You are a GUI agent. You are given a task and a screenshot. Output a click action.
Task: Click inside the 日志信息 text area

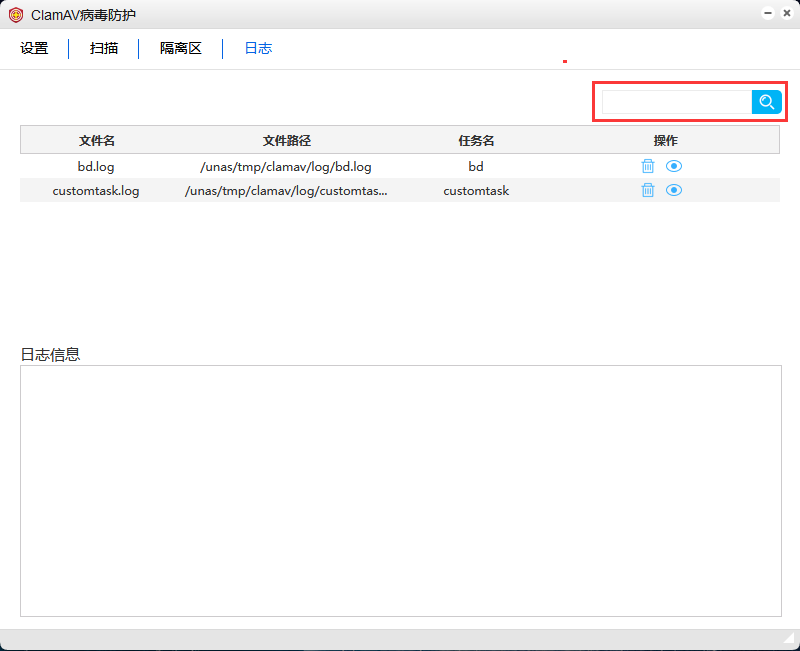click(400, 490)
